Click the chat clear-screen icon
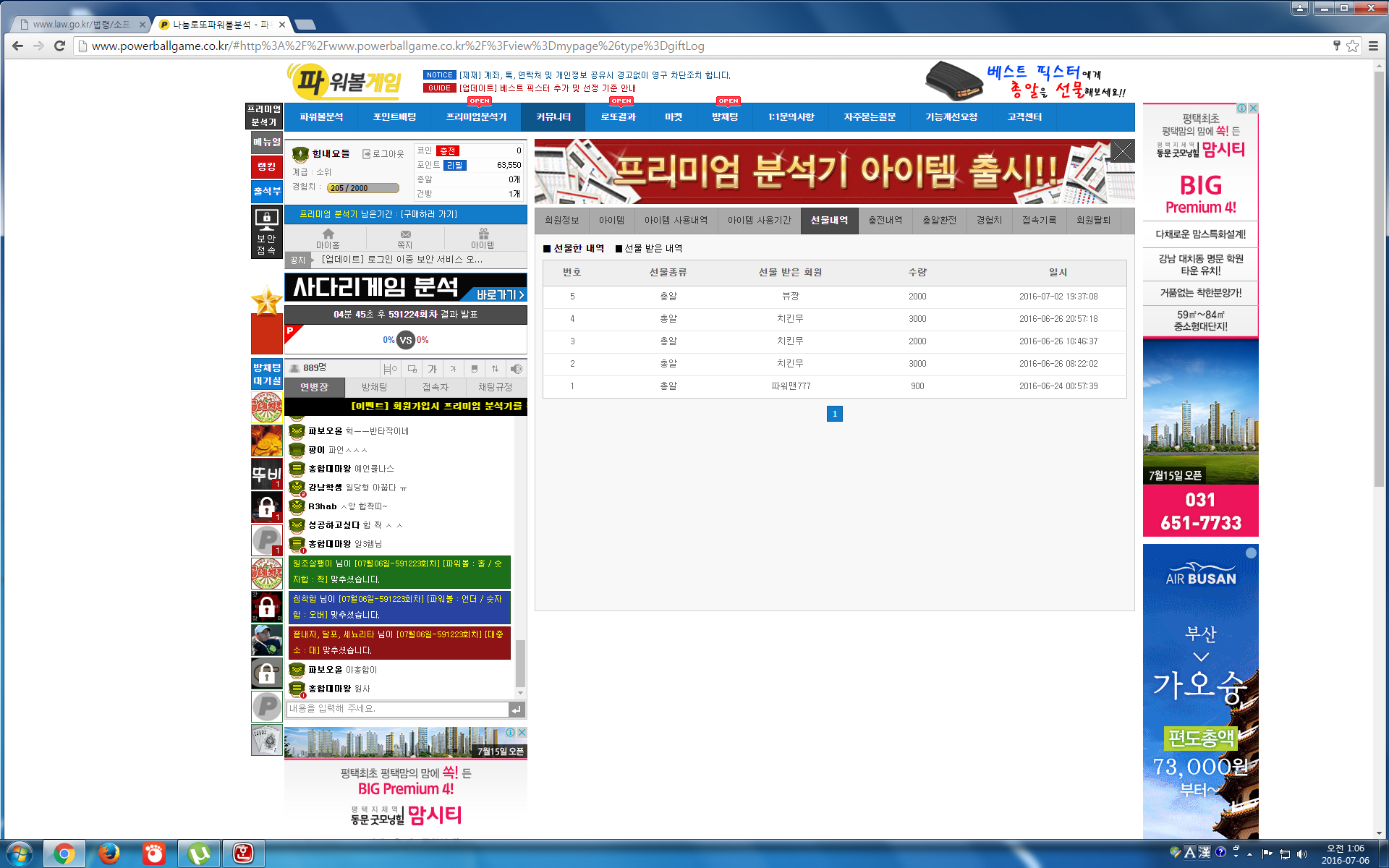Viewport: 1389px width, 868px height. click(475, 369)
